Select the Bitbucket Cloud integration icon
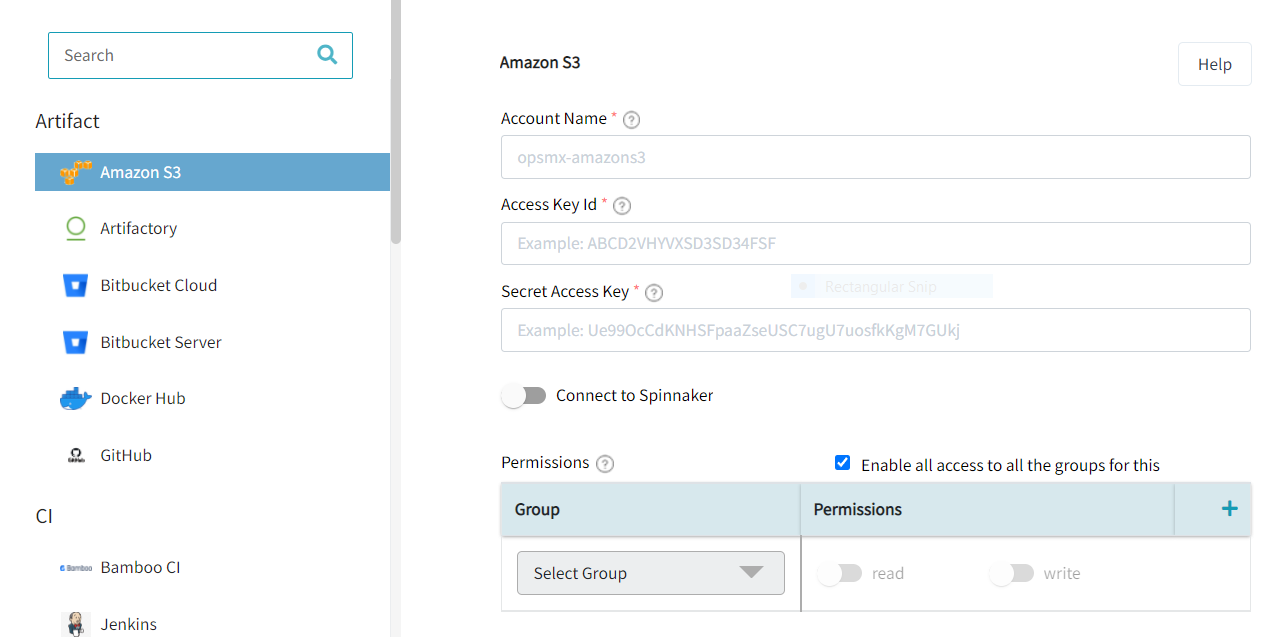 click(75, 285)
